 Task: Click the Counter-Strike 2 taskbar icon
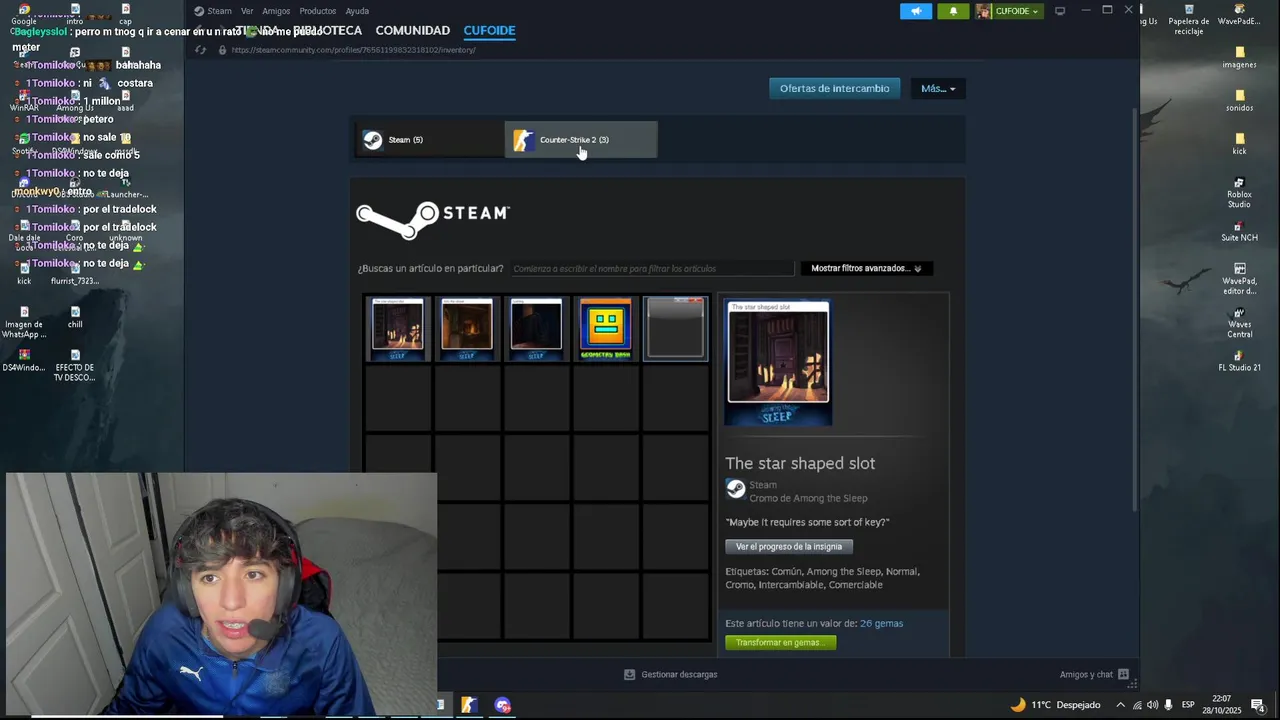[468, 705]
